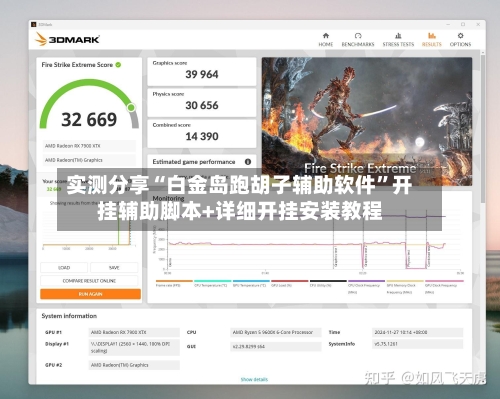The image size is (500, 399).
Task: Click the SAVE button
Action: [114, 268]
